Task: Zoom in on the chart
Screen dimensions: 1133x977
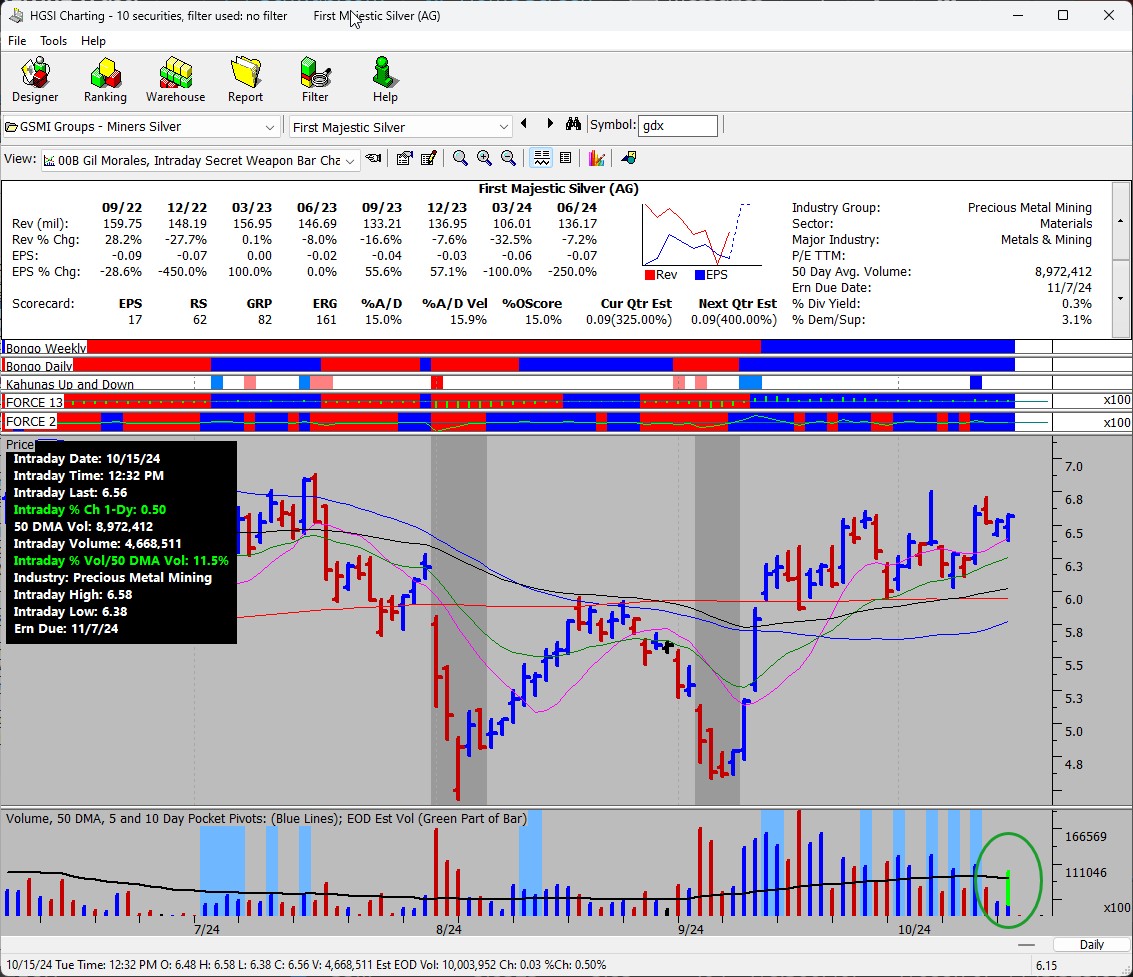Action: 484,158
